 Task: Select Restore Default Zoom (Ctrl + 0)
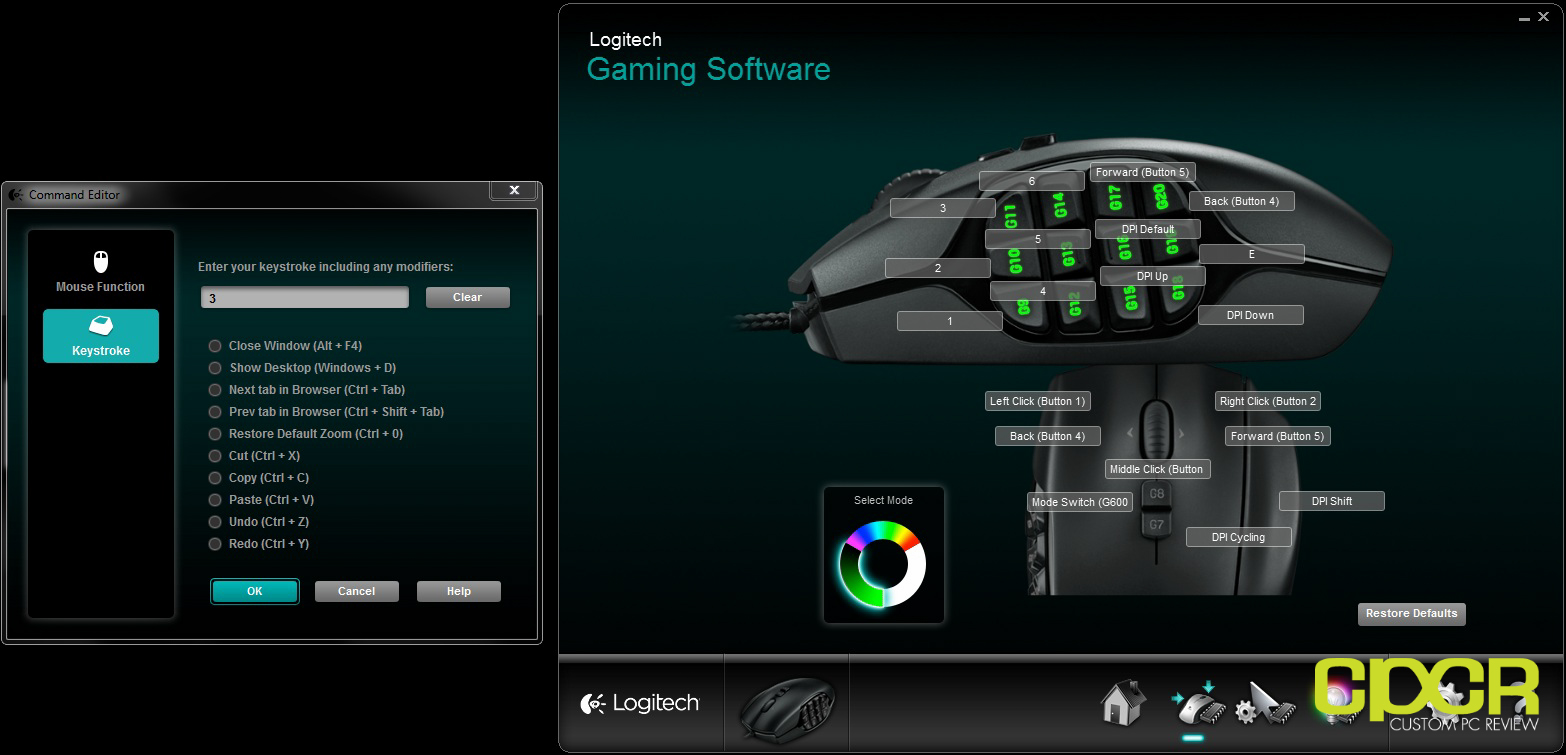(305, 434)
